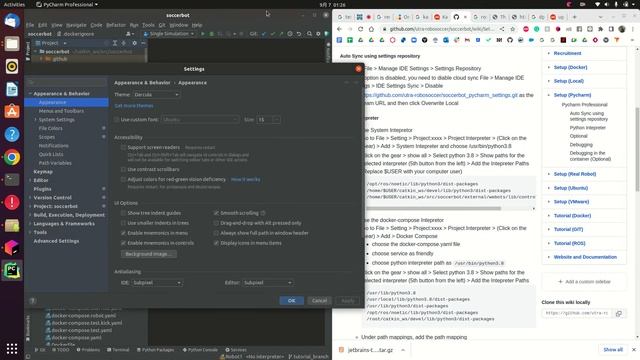
Task: Open the Python Packages tab
Action: click(x=156, y=350)
